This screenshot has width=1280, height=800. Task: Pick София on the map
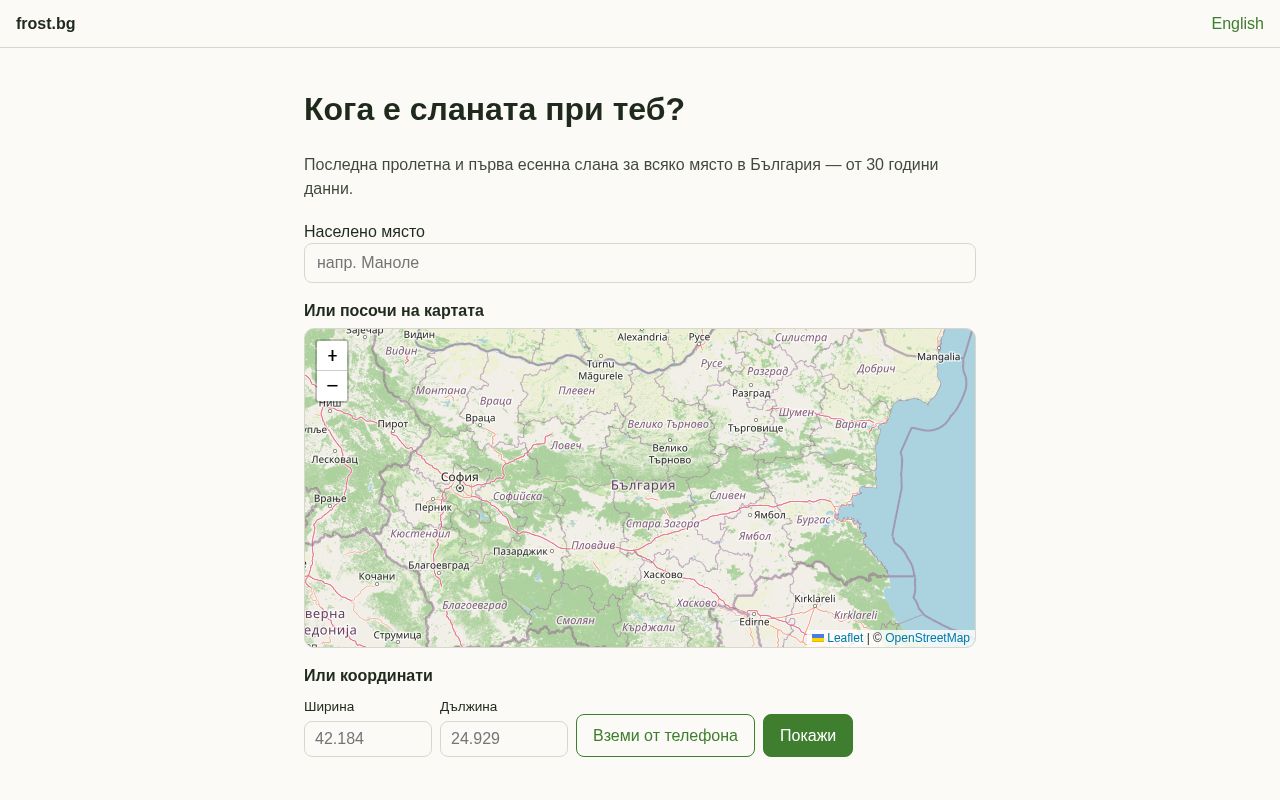click(460, 477)
